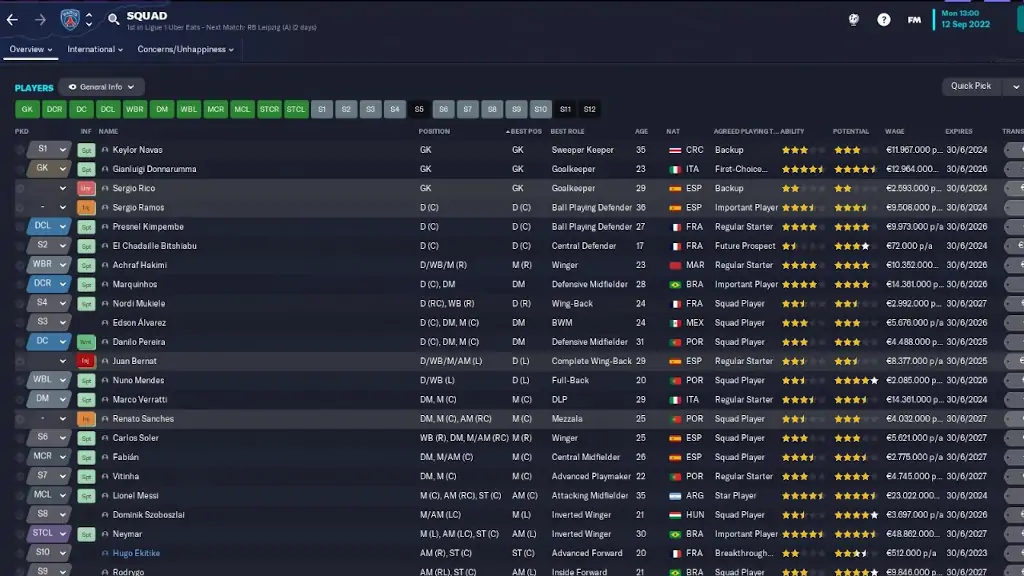Open the General Info view dropdown
The image size is (1024, 576).
click(101, 87)
